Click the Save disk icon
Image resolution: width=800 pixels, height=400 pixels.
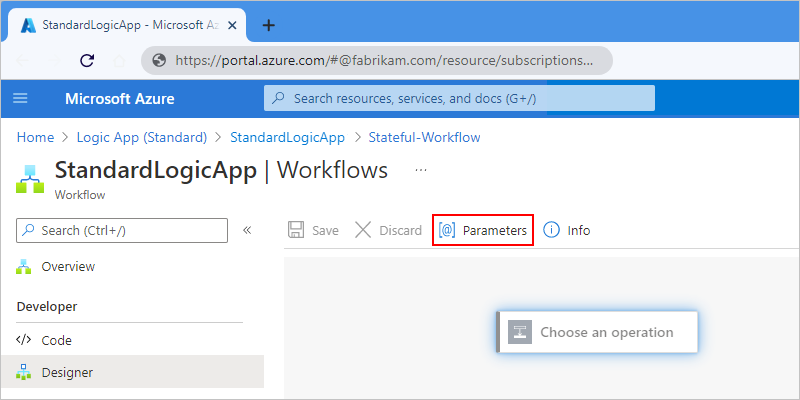pyautogui.click(x=296, y=231)
